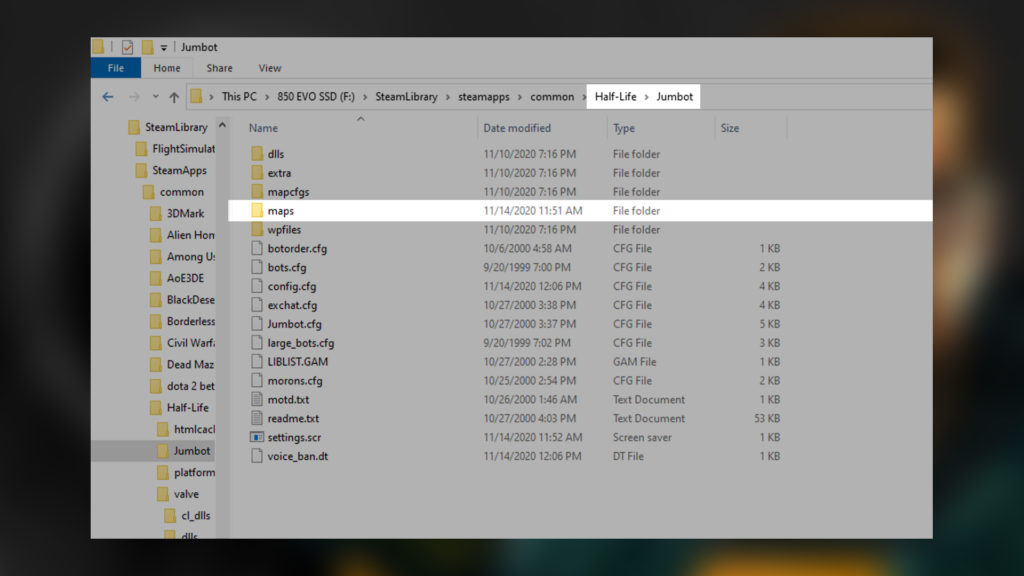This screenshot has width=1024, height=576.
Task: Select SteamLibrary in the navigation tree
Action: pos(176,127)
